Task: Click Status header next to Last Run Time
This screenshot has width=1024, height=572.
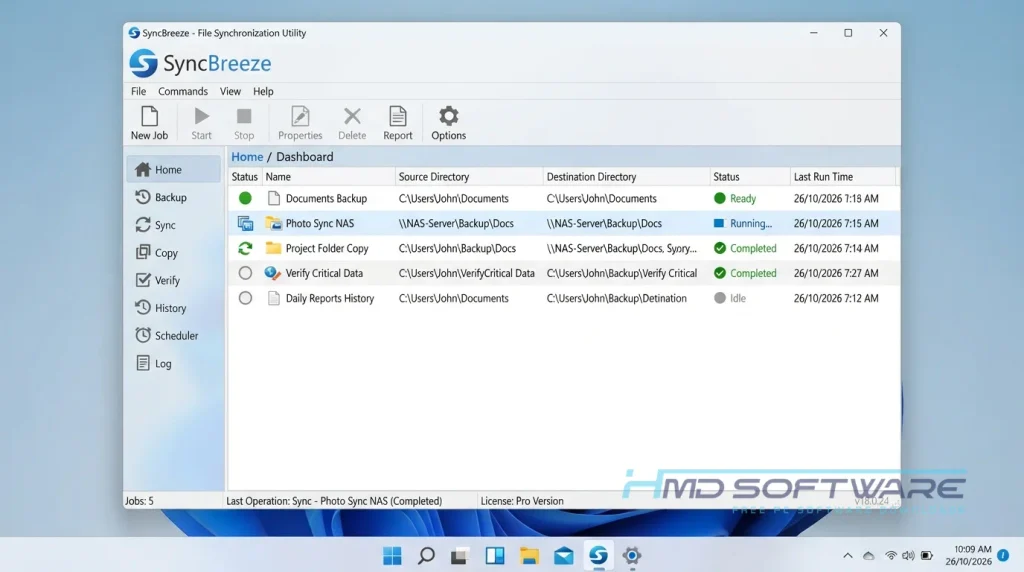Action: pyautogui.click(x=750, y=177)
